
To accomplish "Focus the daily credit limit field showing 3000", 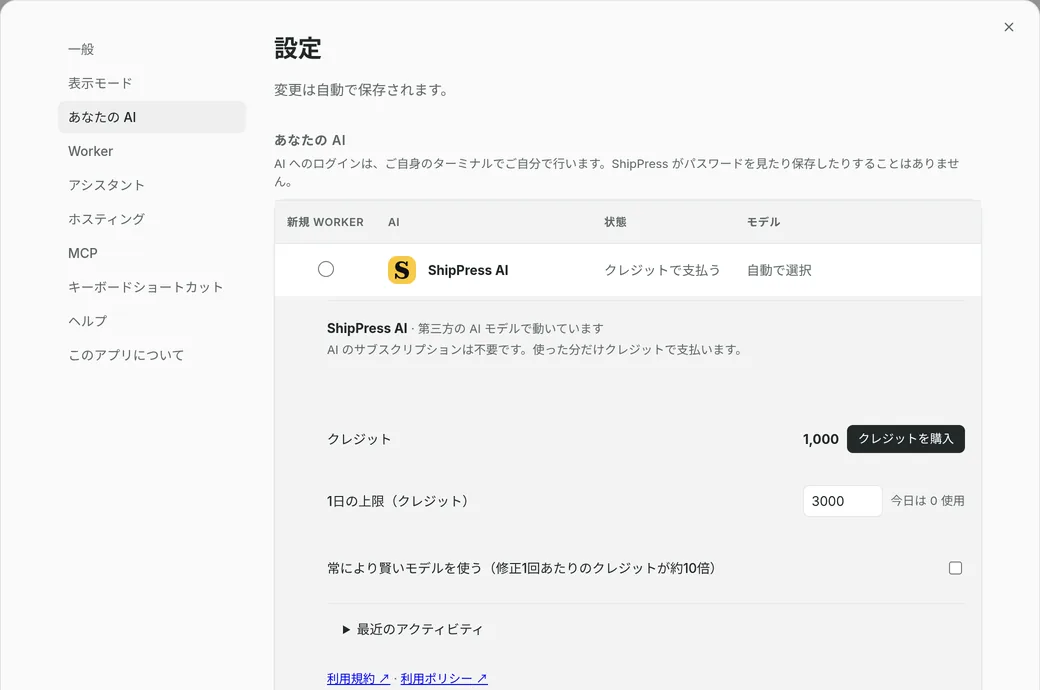I will [842, 501].
